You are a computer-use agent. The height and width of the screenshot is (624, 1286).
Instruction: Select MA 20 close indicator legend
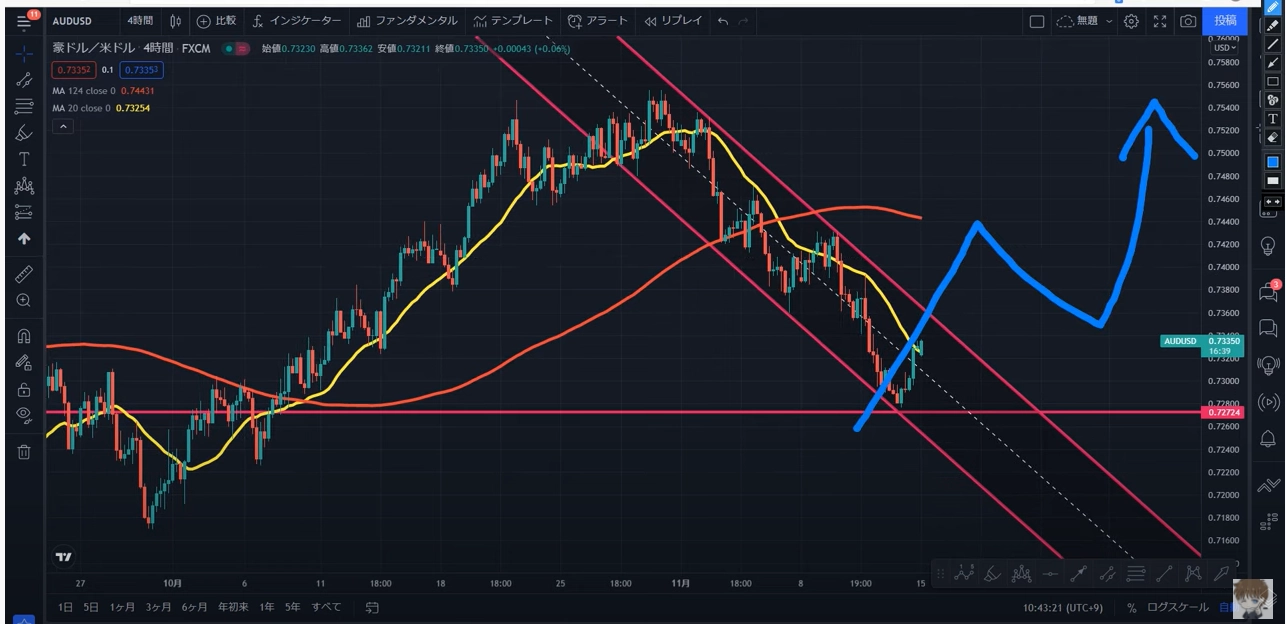(x=101, y=108)
